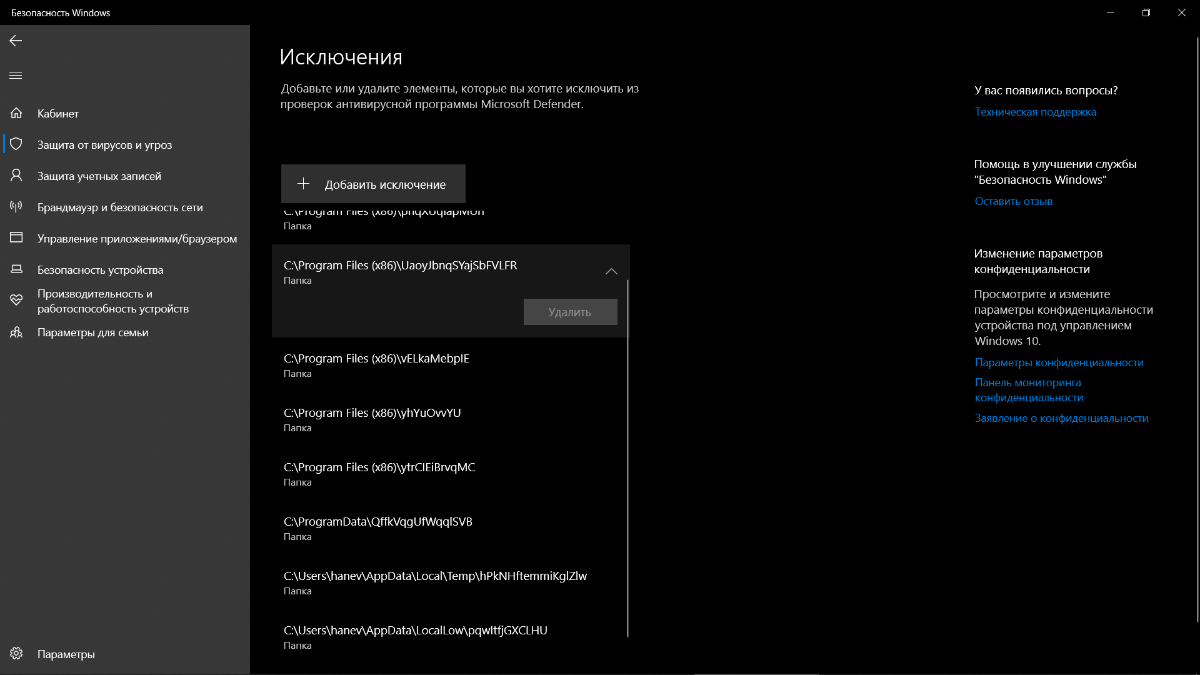
Task: Minimize the Безопасность Windows window
Action: pyautogui.click(x=1110, y=12)
